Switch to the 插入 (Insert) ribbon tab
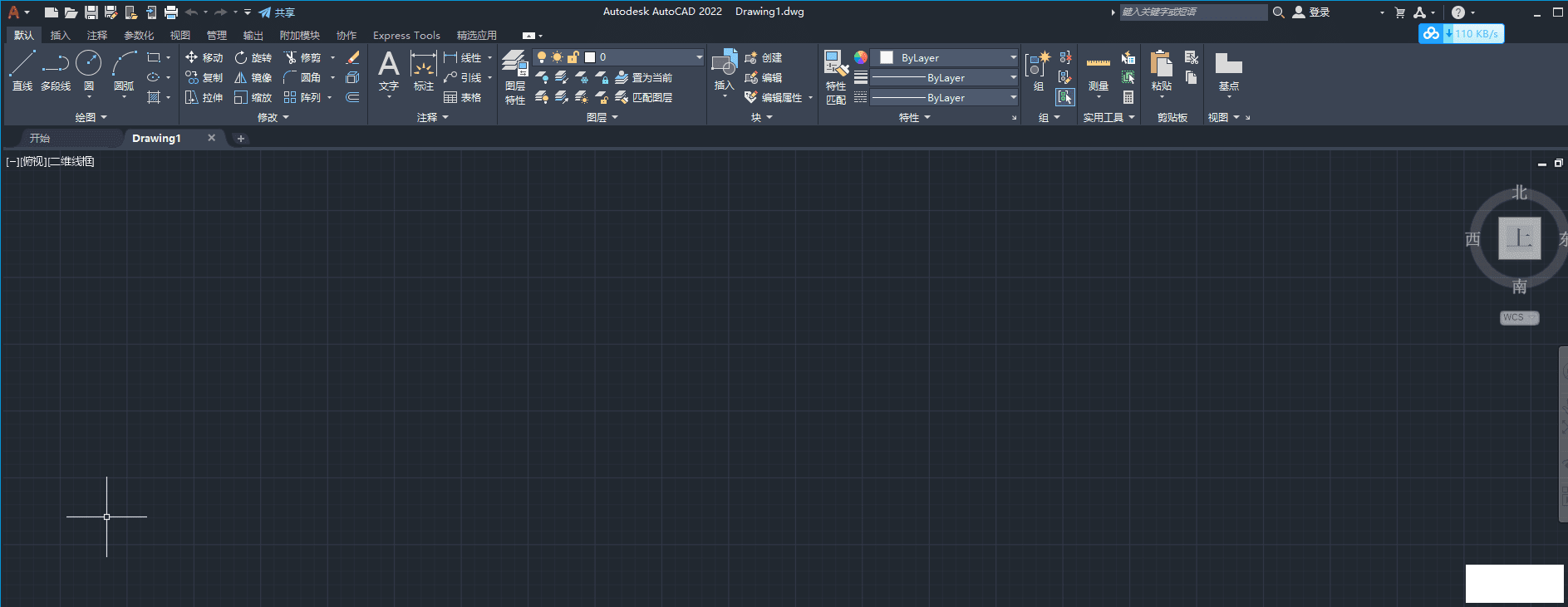The image size is (1568, 607). point(60,36)
